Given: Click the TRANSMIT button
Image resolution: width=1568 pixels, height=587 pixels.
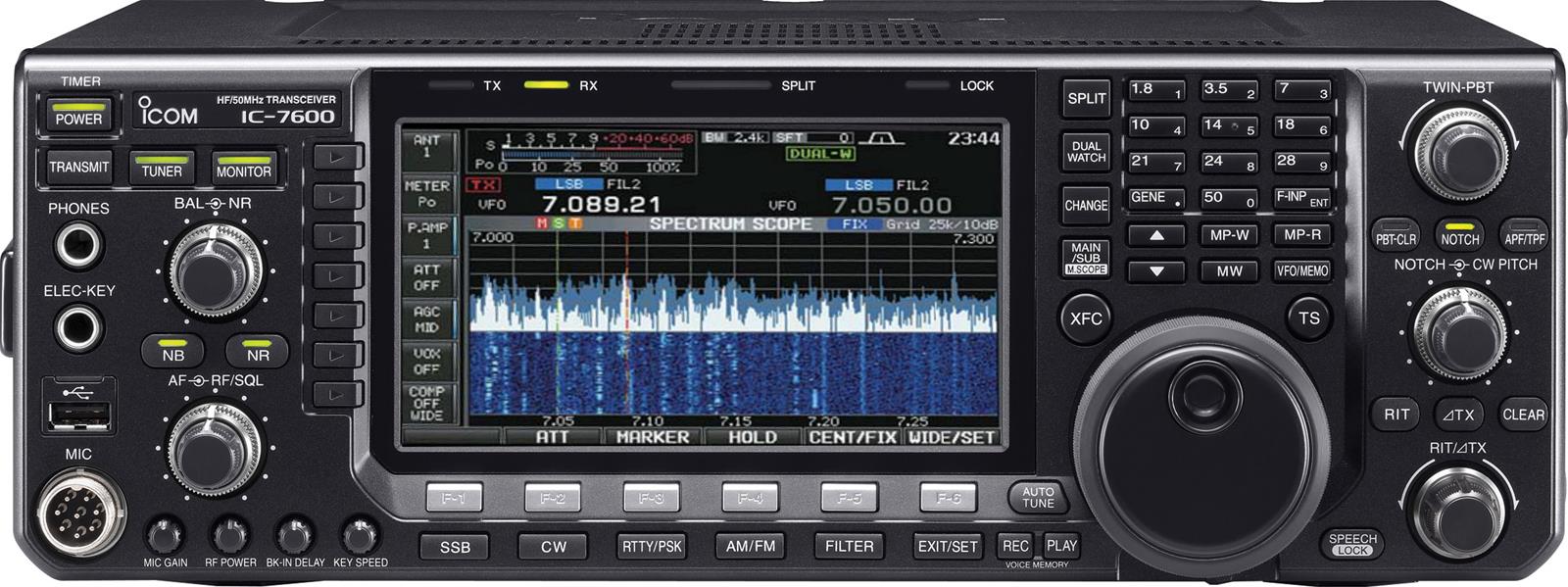Looking at the screenshot, I should point(79,167).
